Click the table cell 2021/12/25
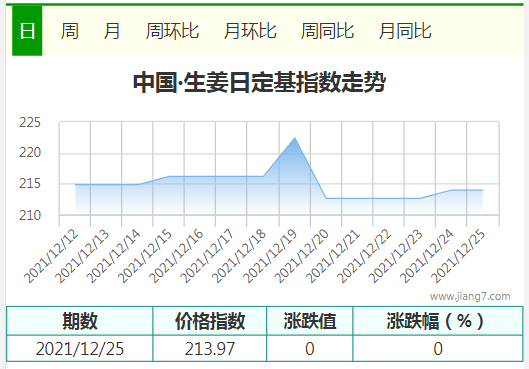Screen dimensions: 529x369 [80, 349]
